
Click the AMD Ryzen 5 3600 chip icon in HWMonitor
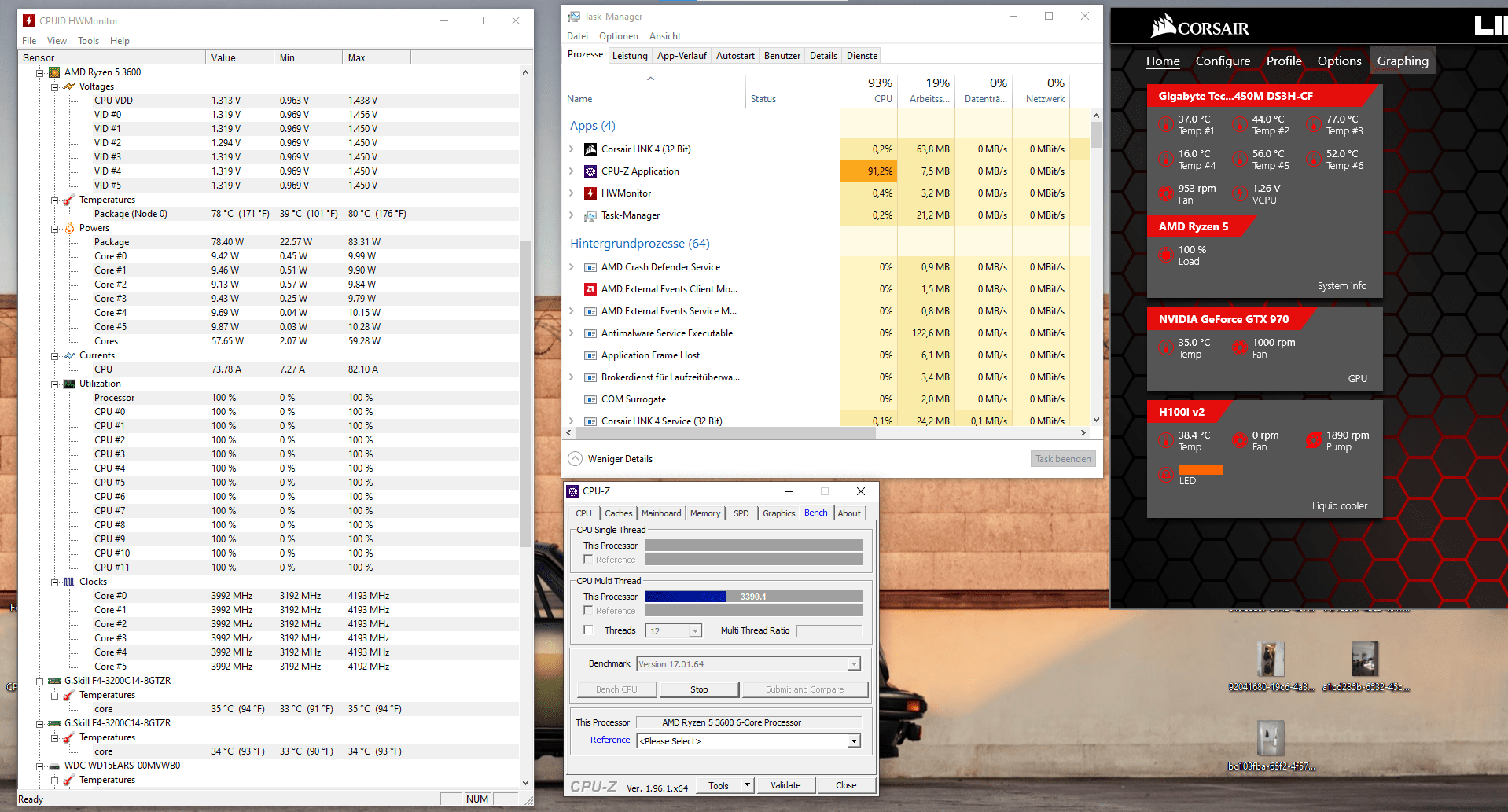click(x=54, y=72)
